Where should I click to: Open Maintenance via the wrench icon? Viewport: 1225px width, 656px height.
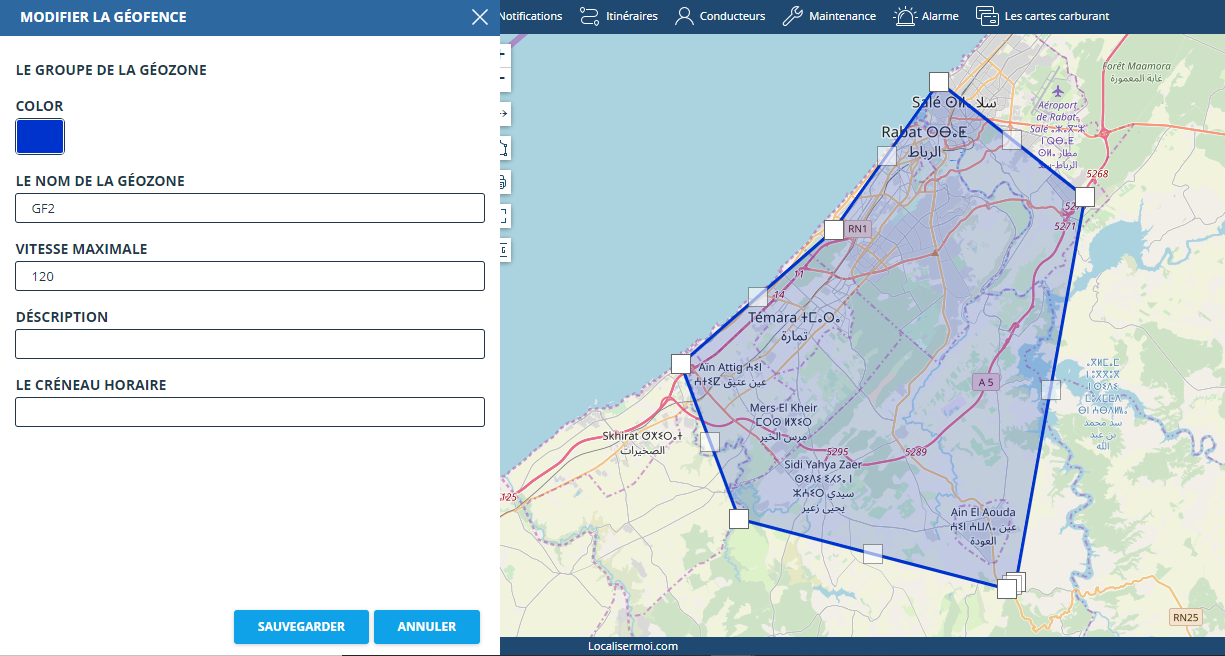point(792,16)
